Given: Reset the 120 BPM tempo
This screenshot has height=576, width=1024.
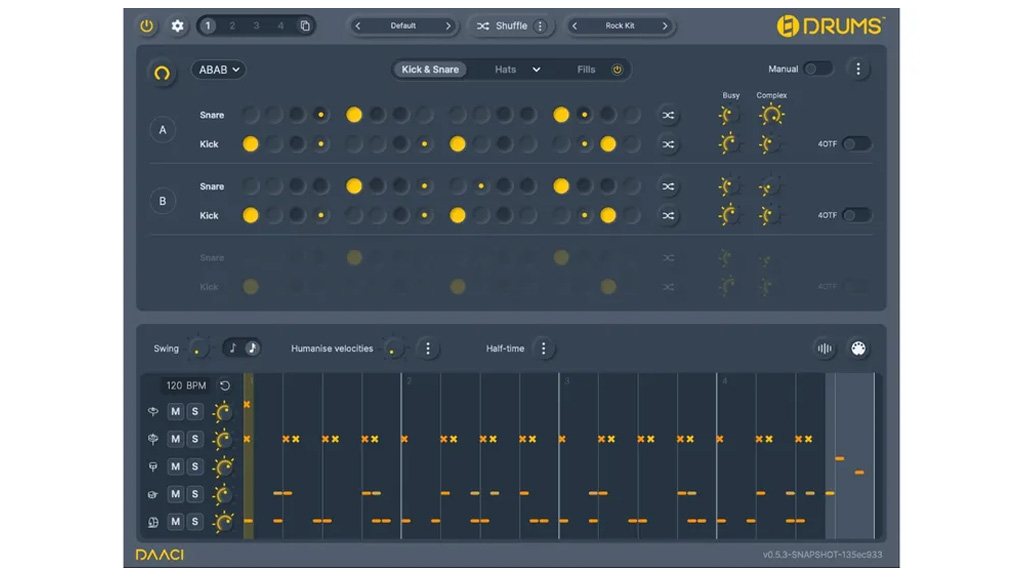Looking at the screenshot, I should tap(225, 385).
